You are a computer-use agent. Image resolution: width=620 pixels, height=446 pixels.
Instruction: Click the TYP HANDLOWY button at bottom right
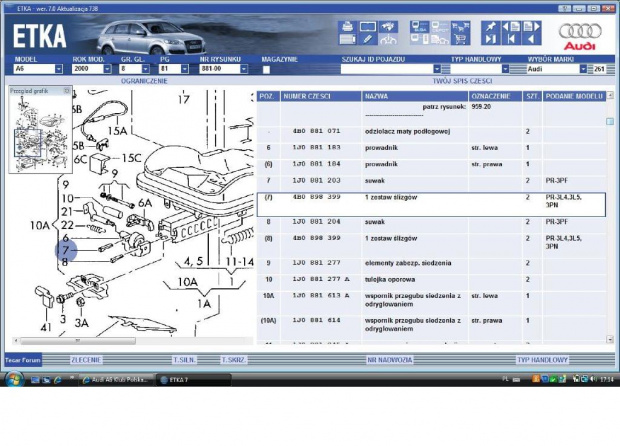point(543,358)
